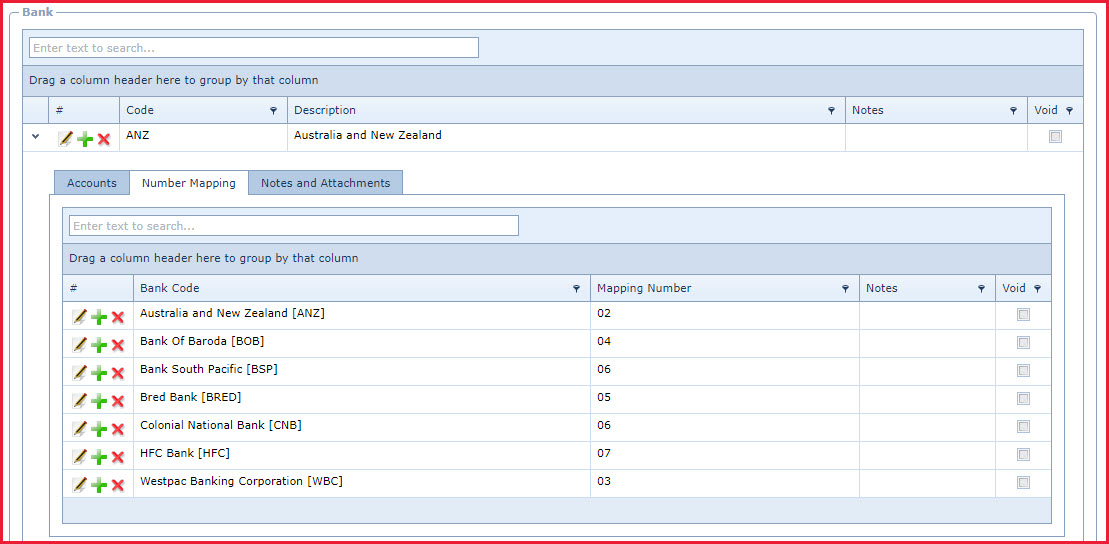Add row beside Westpac Banking Corporation [WBC]
Viewport: 1109px width, 544px height.
tap(99, 485)
